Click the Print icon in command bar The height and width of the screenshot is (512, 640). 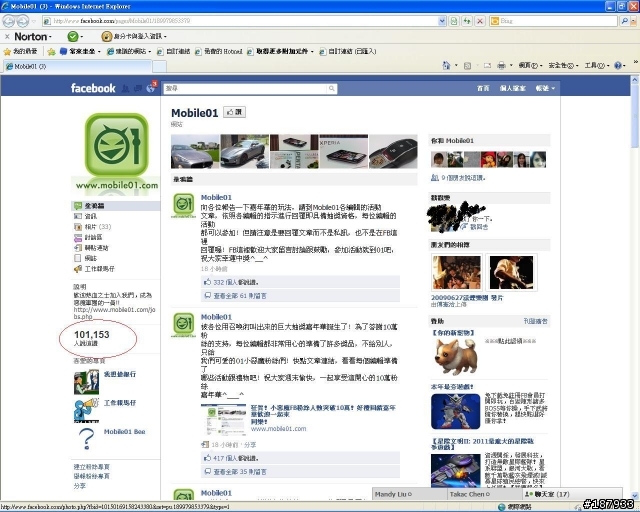(x=502, y=65)
